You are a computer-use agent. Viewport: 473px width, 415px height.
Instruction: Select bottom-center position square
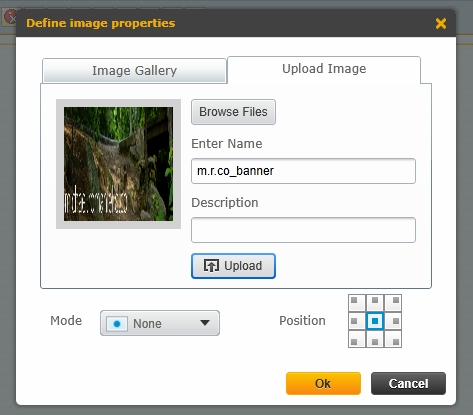tap(375, 339)
